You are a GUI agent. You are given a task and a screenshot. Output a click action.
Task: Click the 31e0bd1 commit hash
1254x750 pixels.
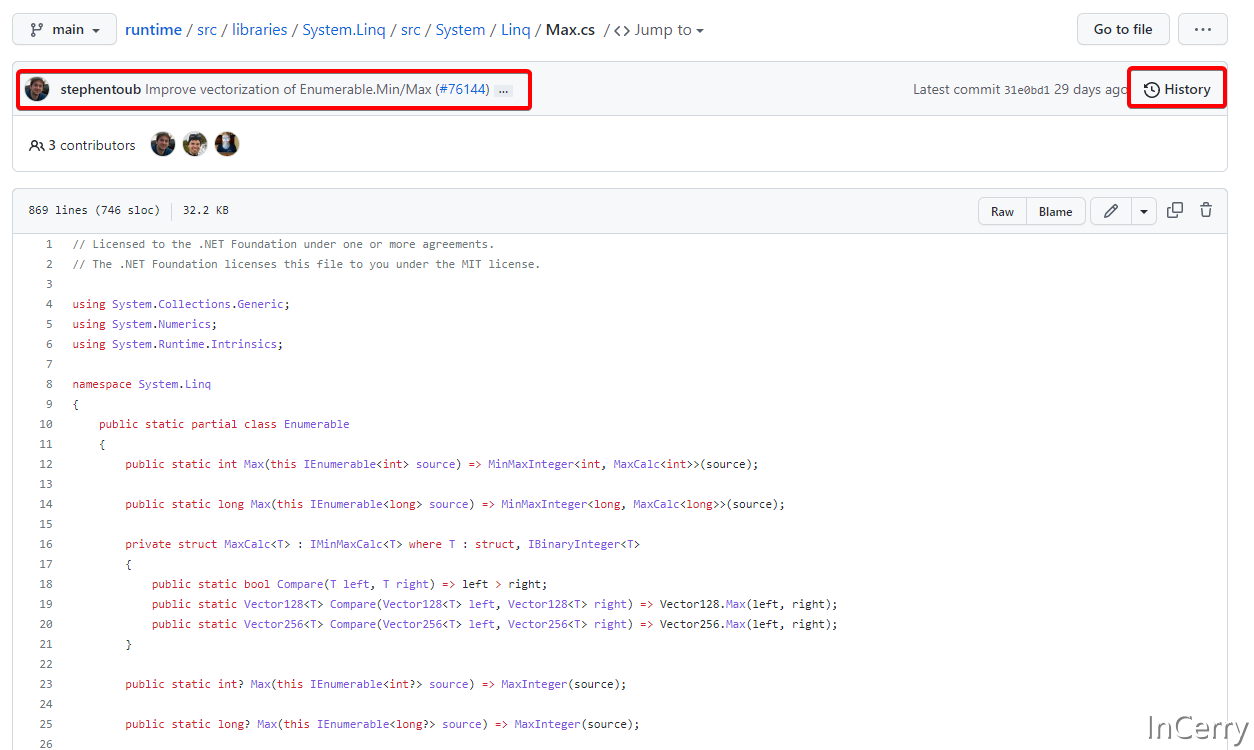(x=1026, y=90)
